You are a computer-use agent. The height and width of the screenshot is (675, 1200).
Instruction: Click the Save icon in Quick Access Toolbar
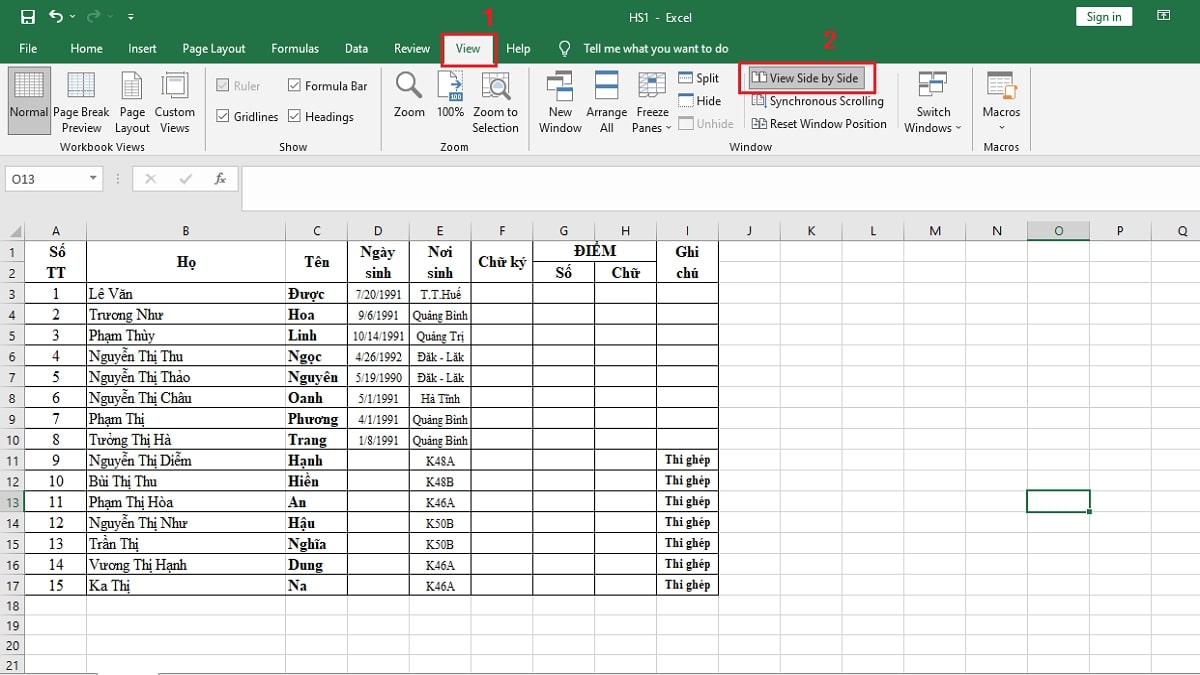[x=27, y=15]
